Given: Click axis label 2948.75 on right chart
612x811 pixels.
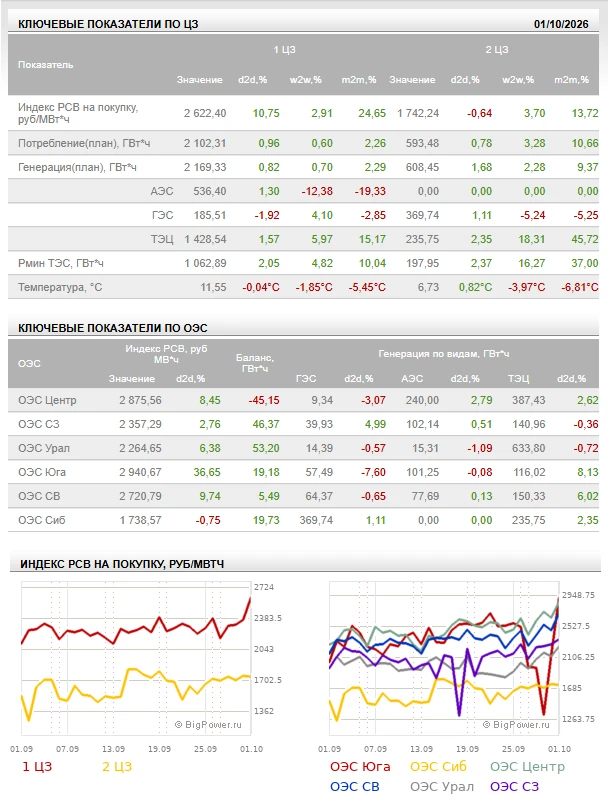Looking at the screenshot, I should tap(578, 595).
